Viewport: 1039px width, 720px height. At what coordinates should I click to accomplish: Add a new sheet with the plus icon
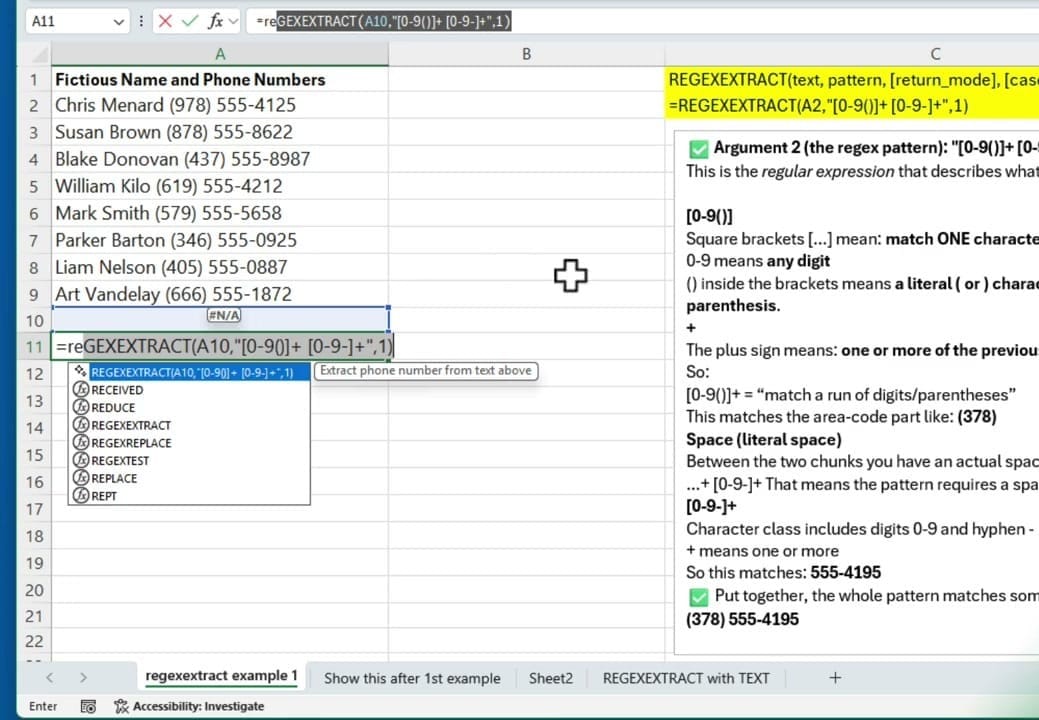tap(835, 678)
